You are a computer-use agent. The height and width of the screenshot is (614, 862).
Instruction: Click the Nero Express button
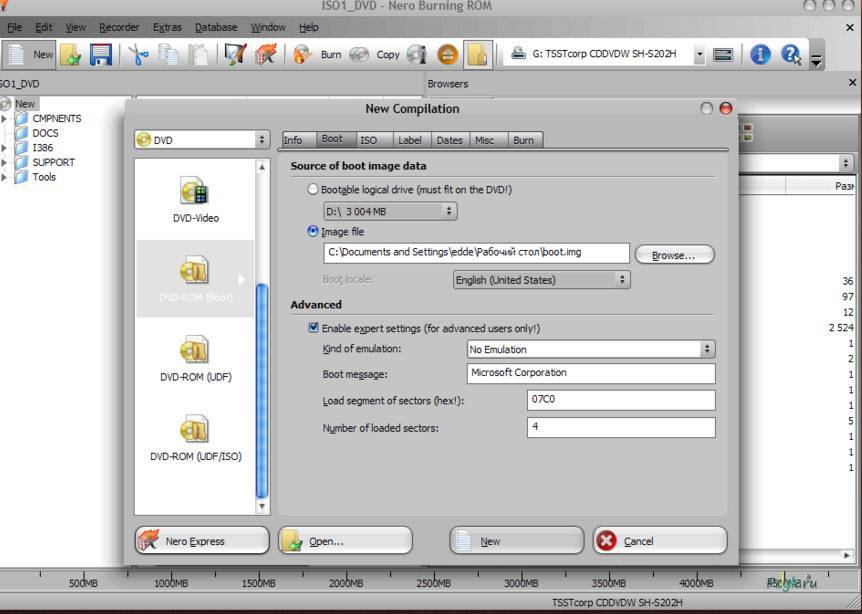(x=201, y=541)
